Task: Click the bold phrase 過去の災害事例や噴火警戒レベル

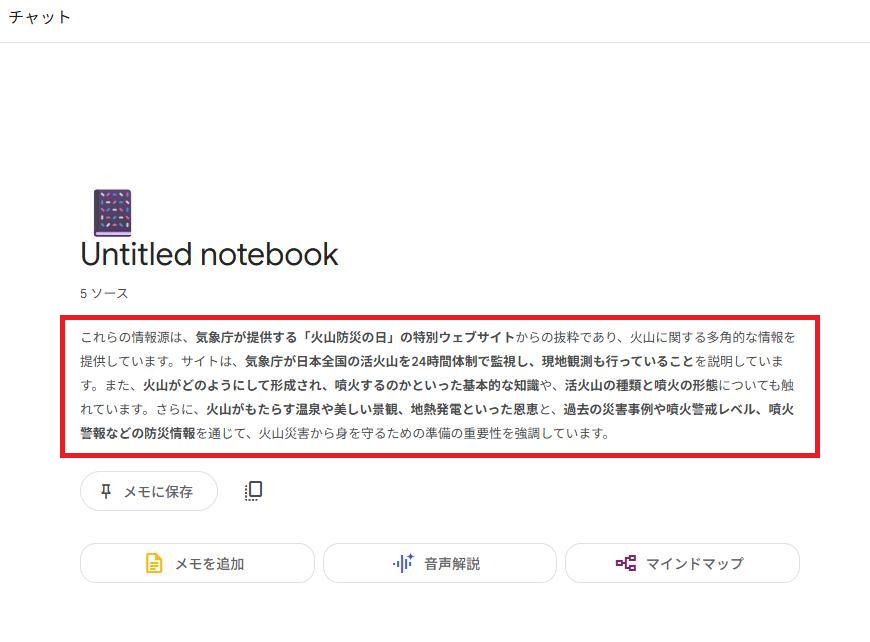Action: (x=659, y=410)
